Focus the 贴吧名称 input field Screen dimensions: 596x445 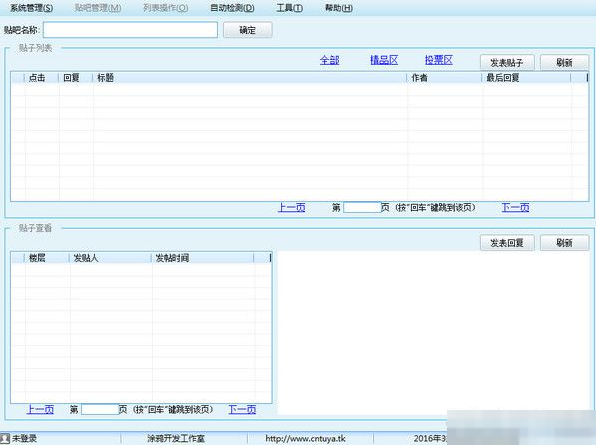130,30
